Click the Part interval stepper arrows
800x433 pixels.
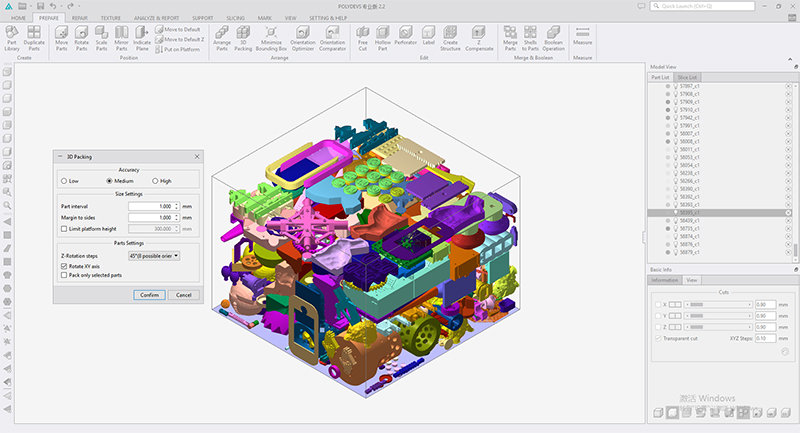tap(177, 207)
